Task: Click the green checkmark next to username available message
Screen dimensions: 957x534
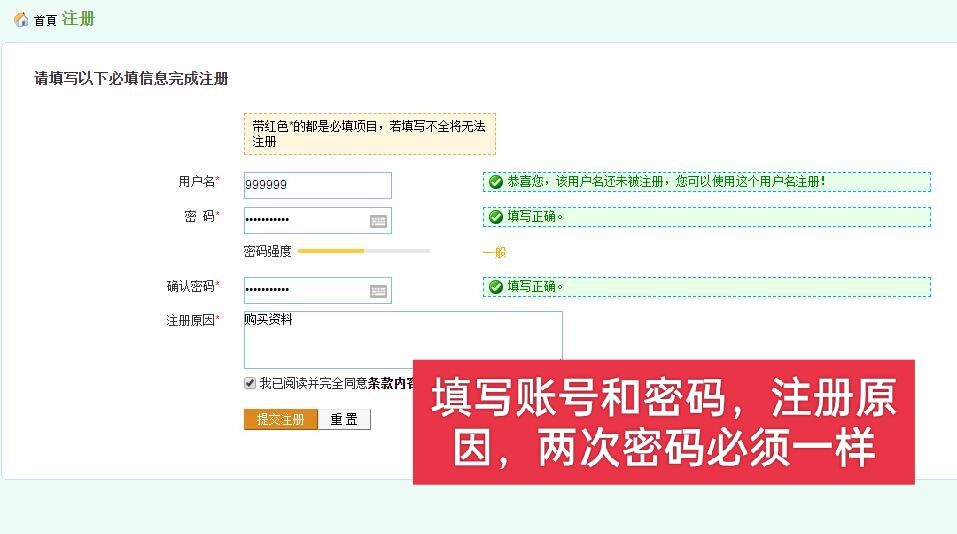Action: click(496, 182)
